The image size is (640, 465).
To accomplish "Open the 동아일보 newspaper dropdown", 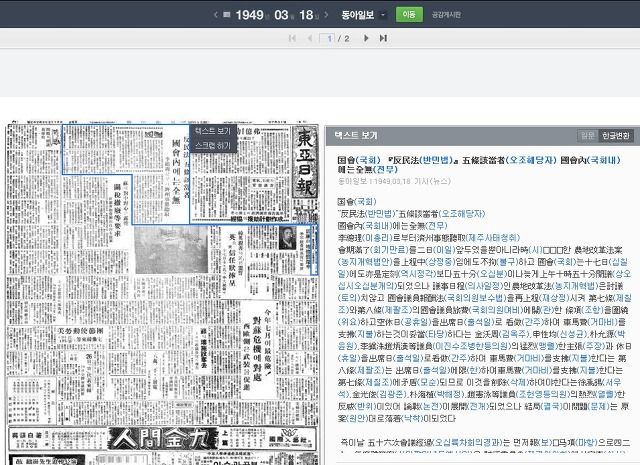I will pyautogui.click(x=363, y=15).
